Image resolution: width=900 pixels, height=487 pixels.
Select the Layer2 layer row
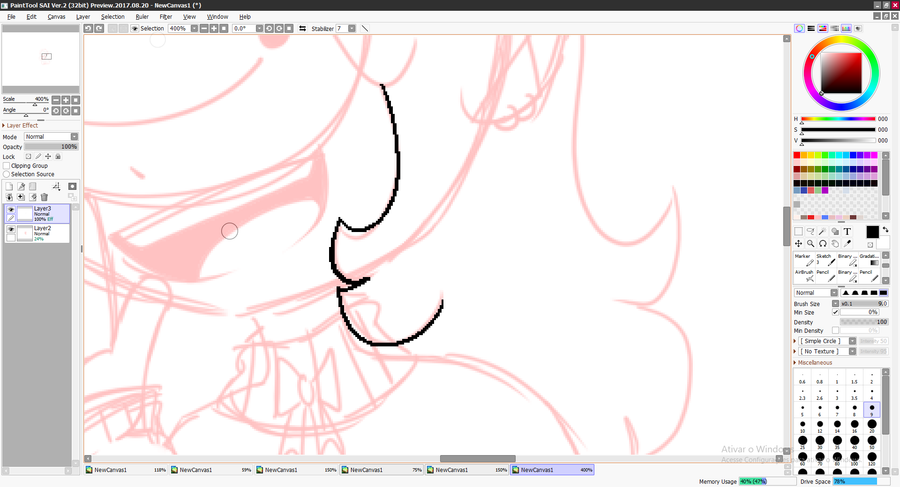tap(37, 233)
